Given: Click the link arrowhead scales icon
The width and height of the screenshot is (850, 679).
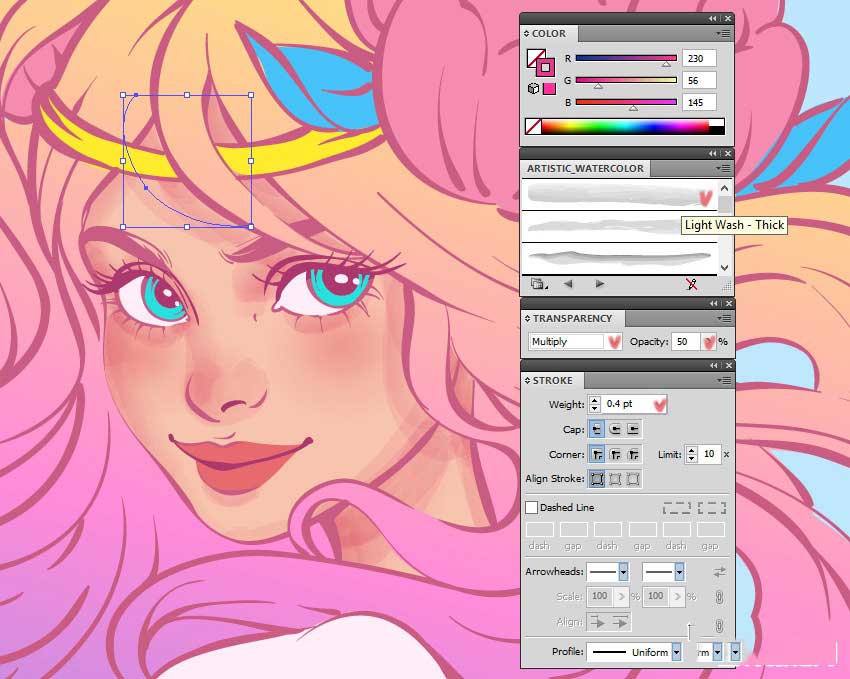Looking at the screenshot, I should pos(719,597).
